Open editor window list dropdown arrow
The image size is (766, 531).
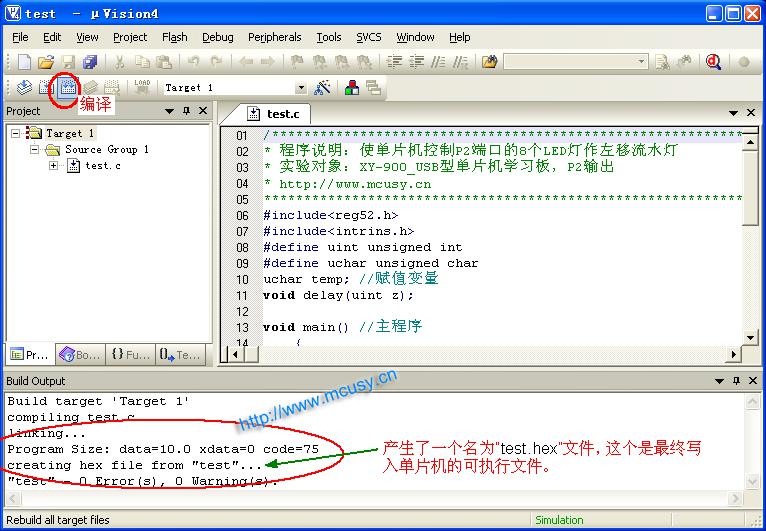click(733, 113)
